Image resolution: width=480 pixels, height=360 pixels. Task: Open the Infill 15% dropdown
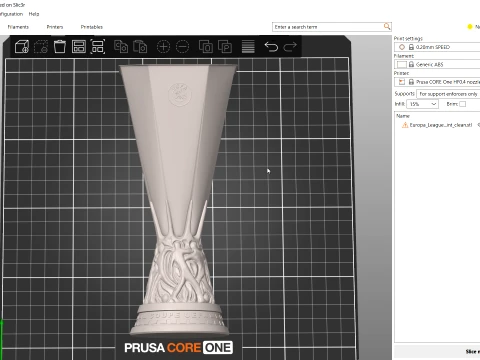click(x=422, y=104)
